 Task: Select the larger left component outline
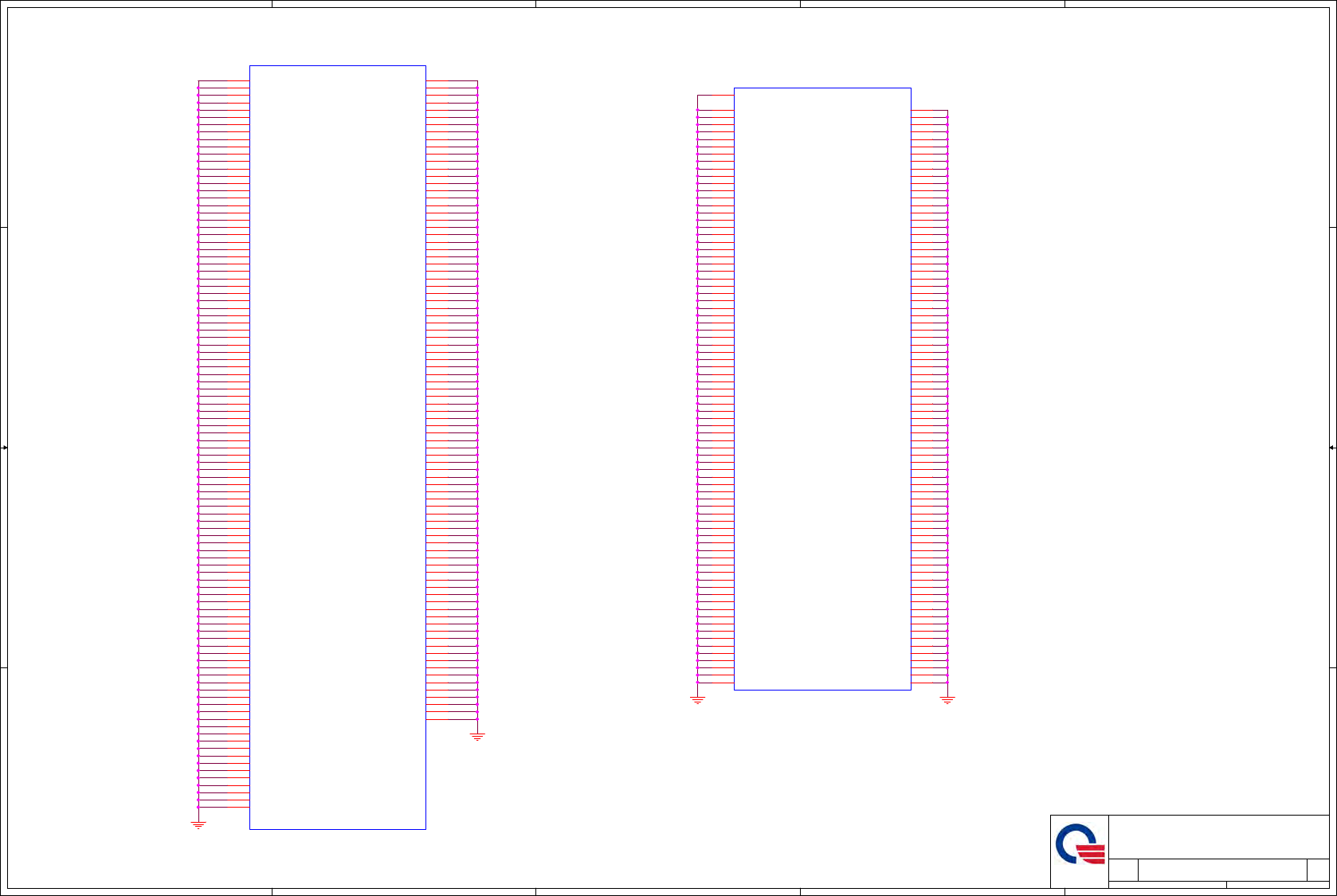click(x=338, y=448)
